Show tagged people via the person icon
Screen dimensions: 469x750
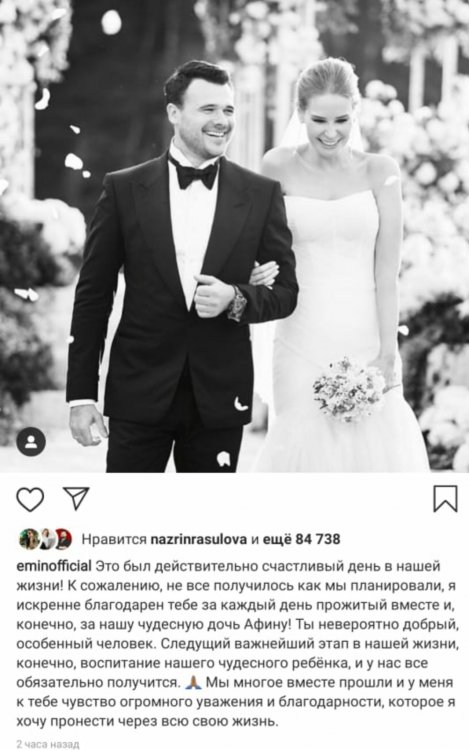[31, 441]
